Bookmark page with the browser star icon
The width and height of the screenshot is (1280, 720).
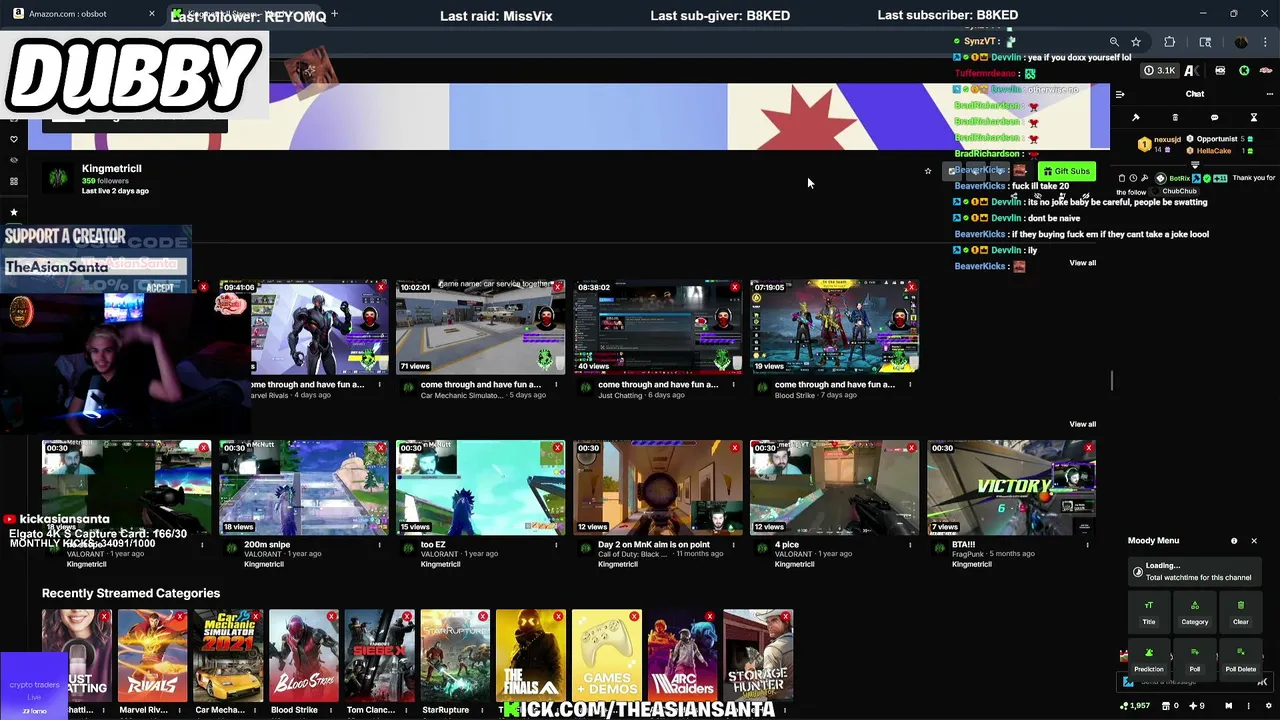pos(1136,42)
